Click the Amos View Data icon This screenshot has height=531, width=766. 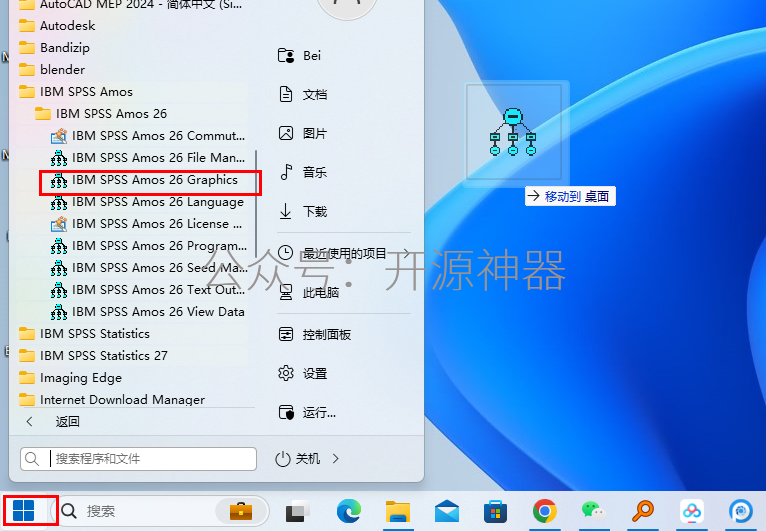click(59, 312)
